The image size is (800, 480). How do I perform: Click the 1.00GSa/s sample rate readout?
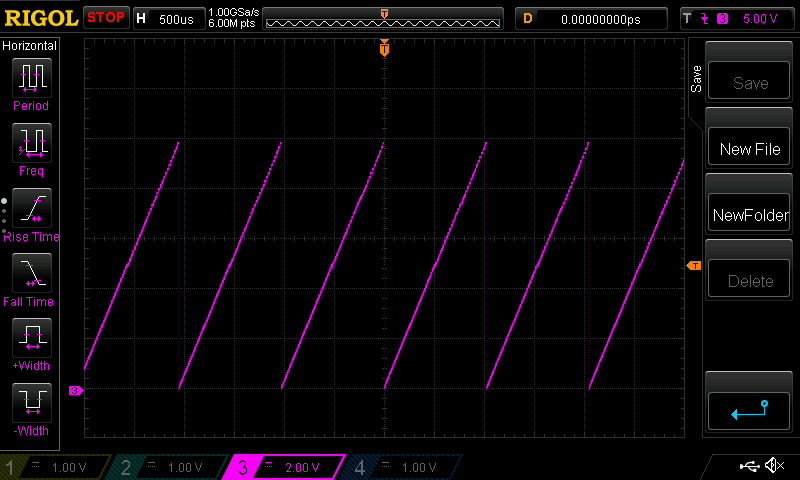click(234, 12)
